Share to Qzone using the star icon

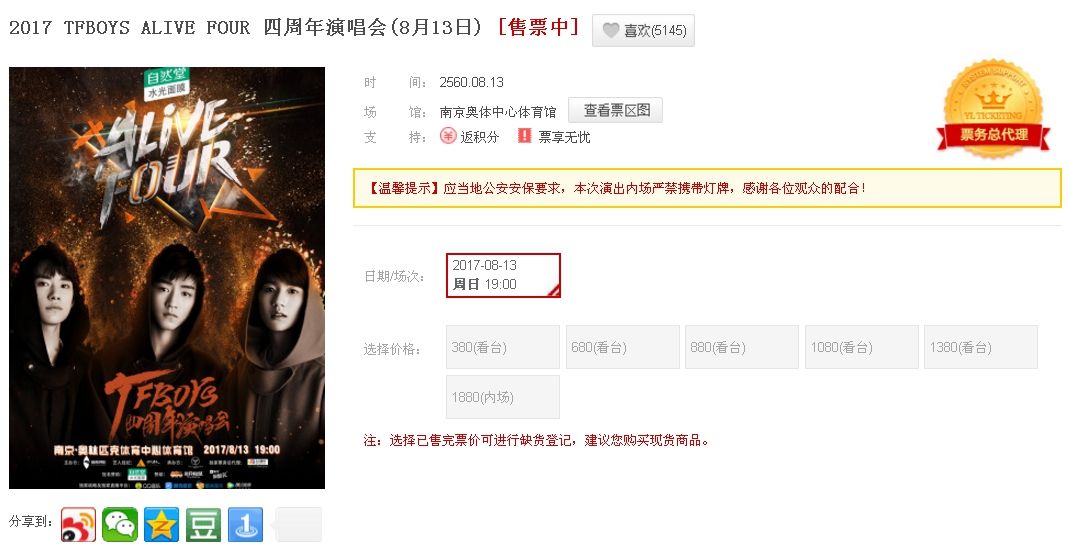tap(162, 524)
